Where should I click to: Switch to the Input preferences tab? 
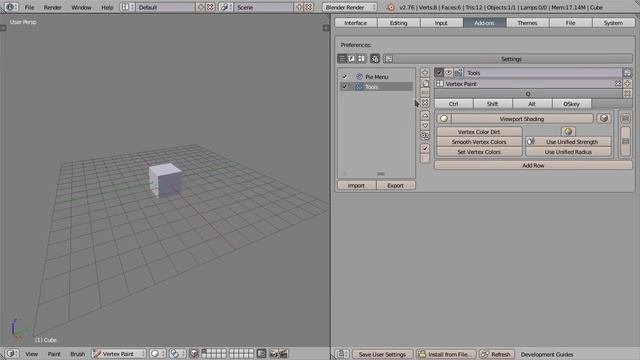(x=441, y=23)
